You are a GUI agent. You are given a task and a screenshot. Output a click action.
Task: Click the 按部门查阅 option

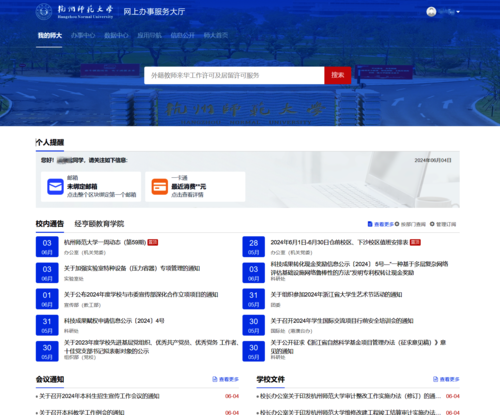tap(413, 224)
